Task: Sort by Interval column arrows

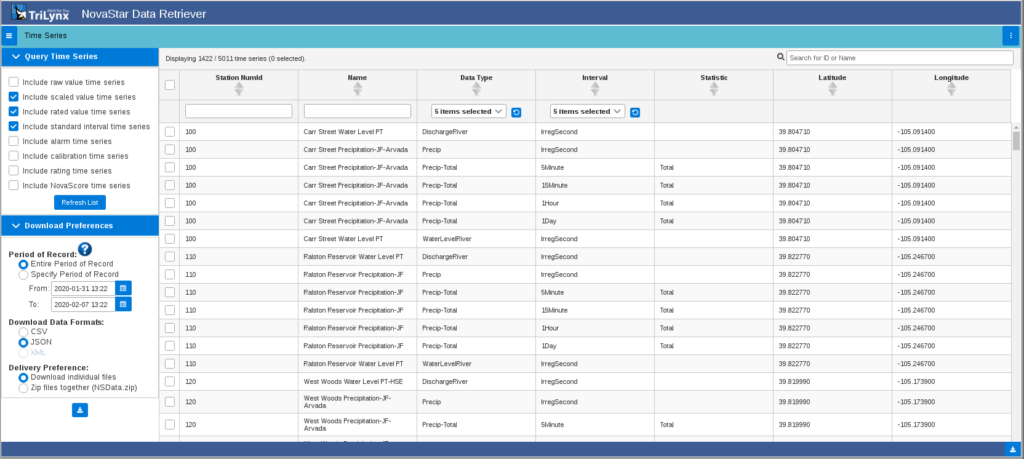Action: (x=595, y=89)
